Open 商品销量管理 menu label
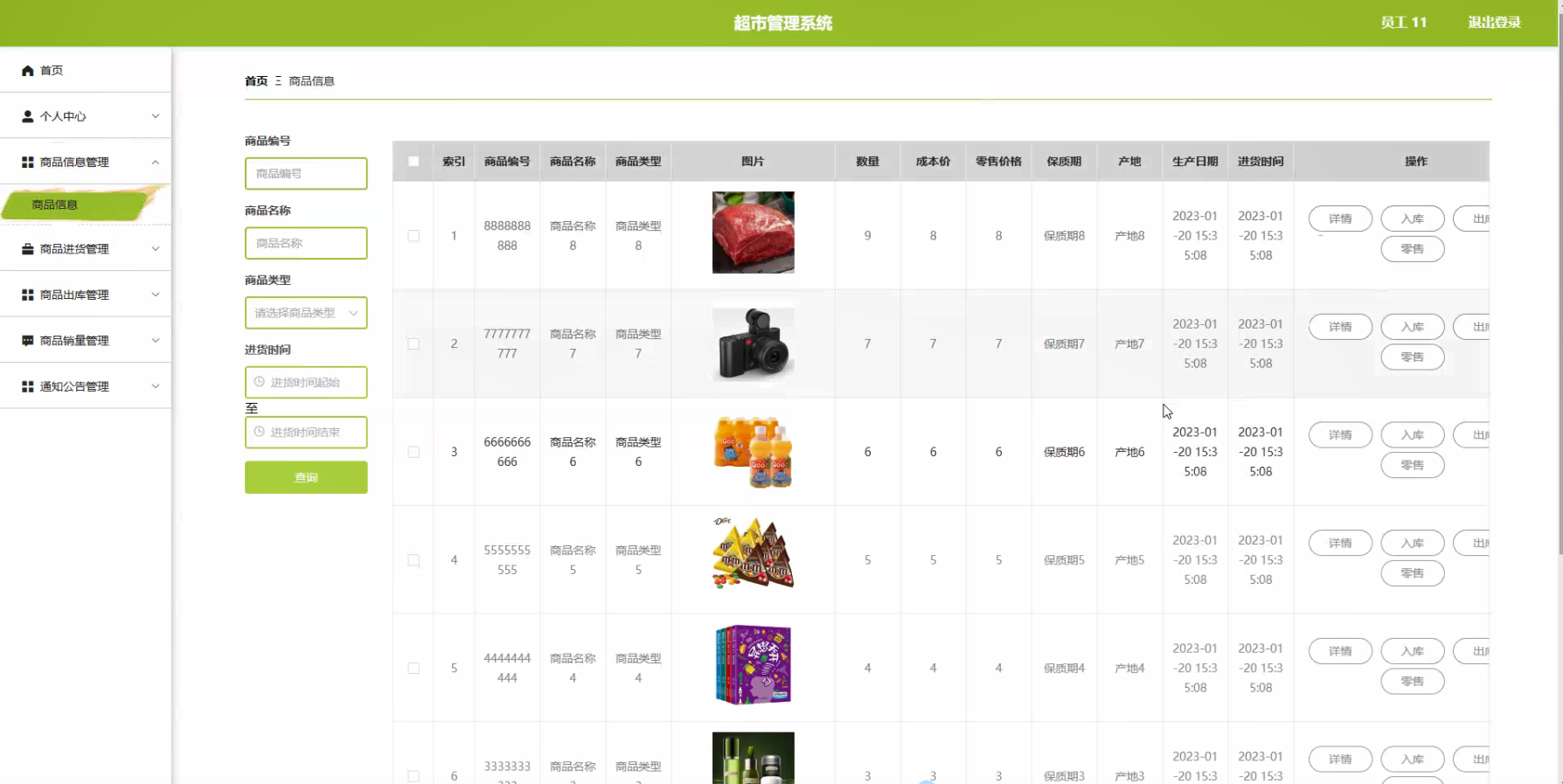 [74, 341]
